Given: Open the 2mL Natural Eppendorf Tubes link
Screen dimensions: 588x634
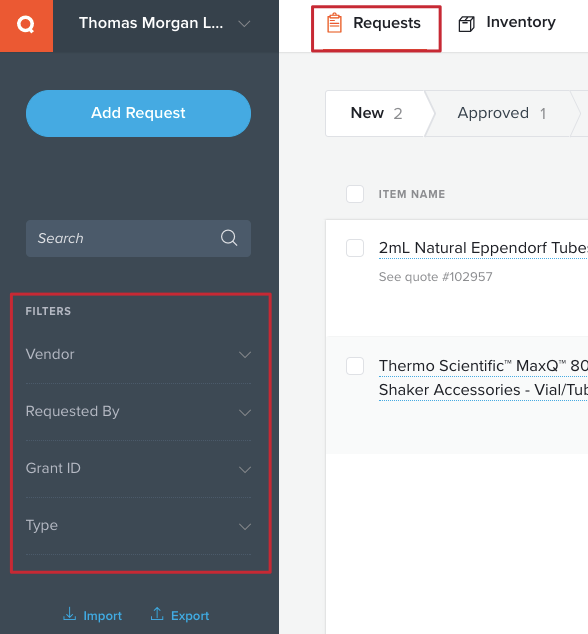Looking at the screenshot, I should coord(483,248).
